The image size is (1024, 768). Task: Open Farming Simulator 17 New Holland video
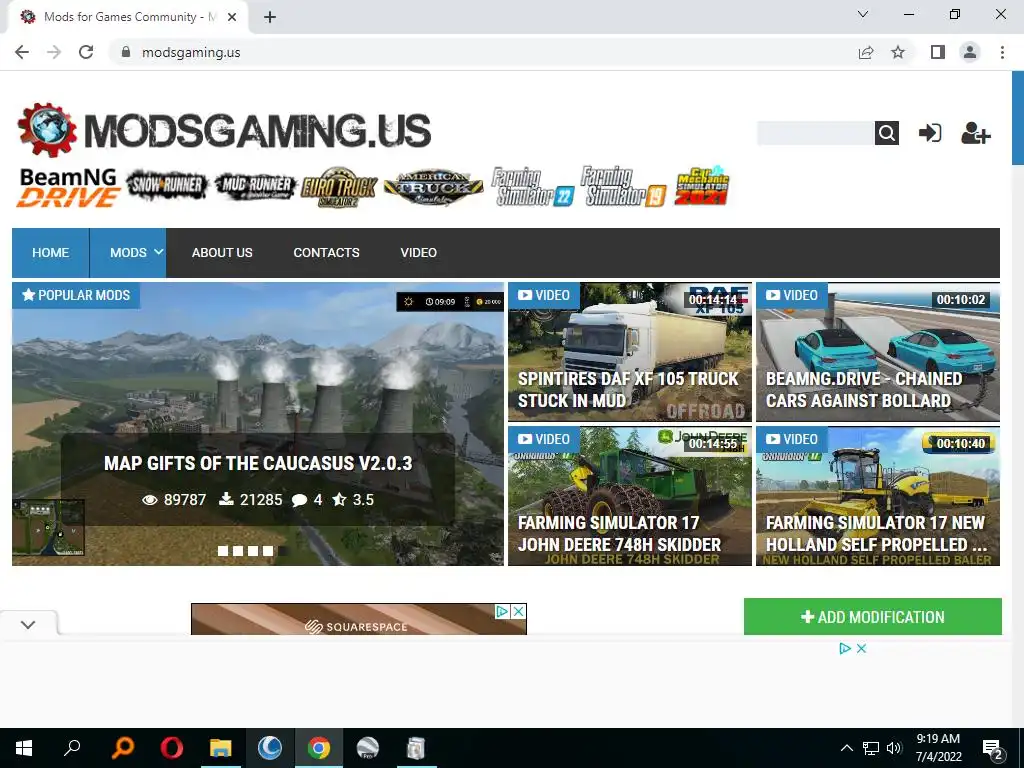[x=878, y=496]
